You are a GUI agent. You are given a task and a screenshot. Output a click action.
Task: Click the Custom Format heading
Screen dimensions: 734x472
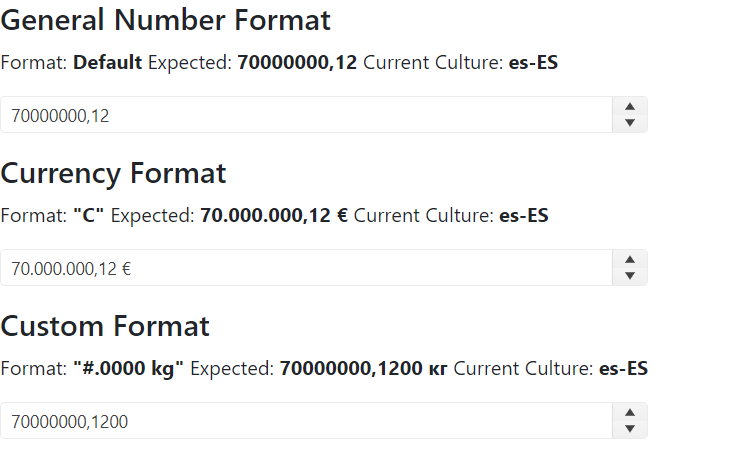click(x=105, y=326)
